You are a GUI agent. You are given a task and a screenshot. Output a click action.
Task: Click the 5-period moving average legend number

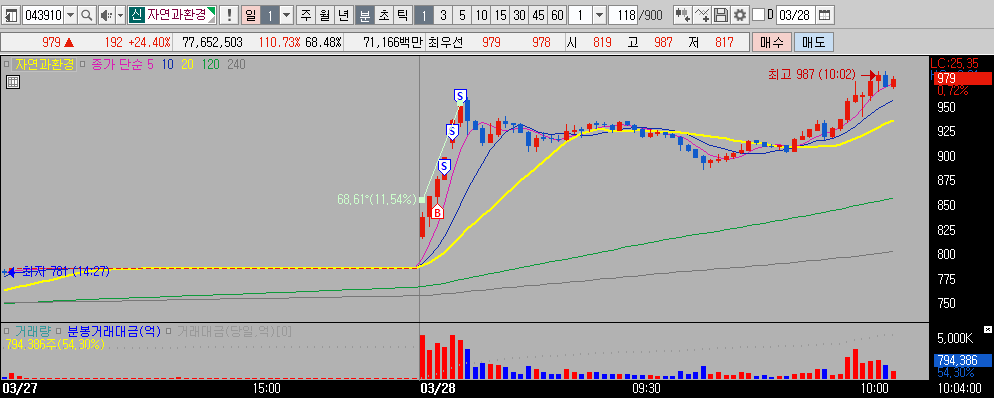click(x=150, y=64)
